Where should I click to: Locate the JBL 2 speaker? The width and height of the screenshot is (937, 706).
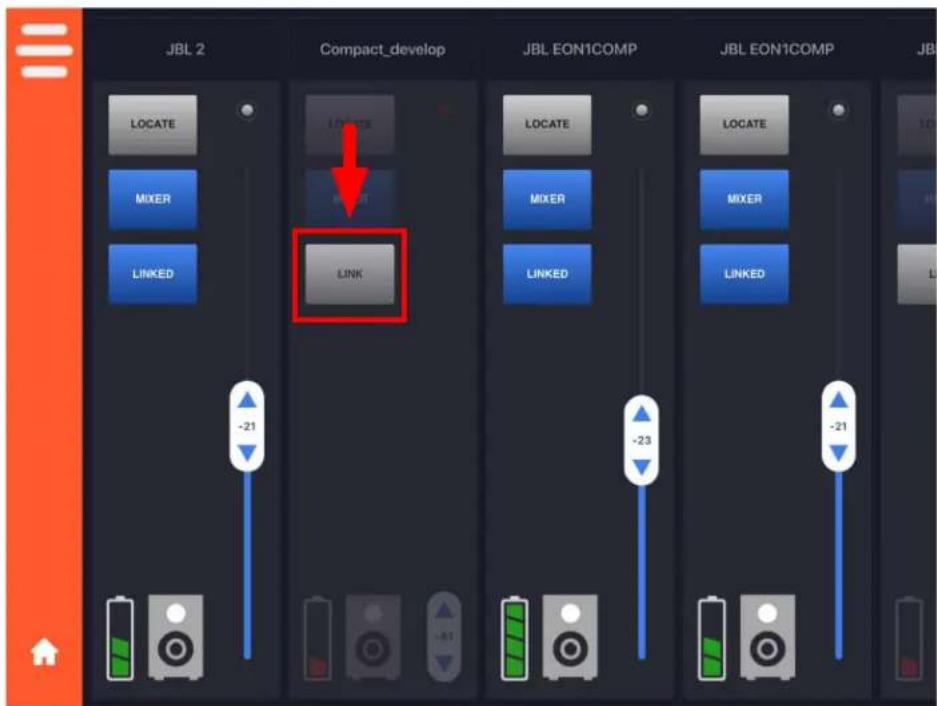[x=152, y=124]
